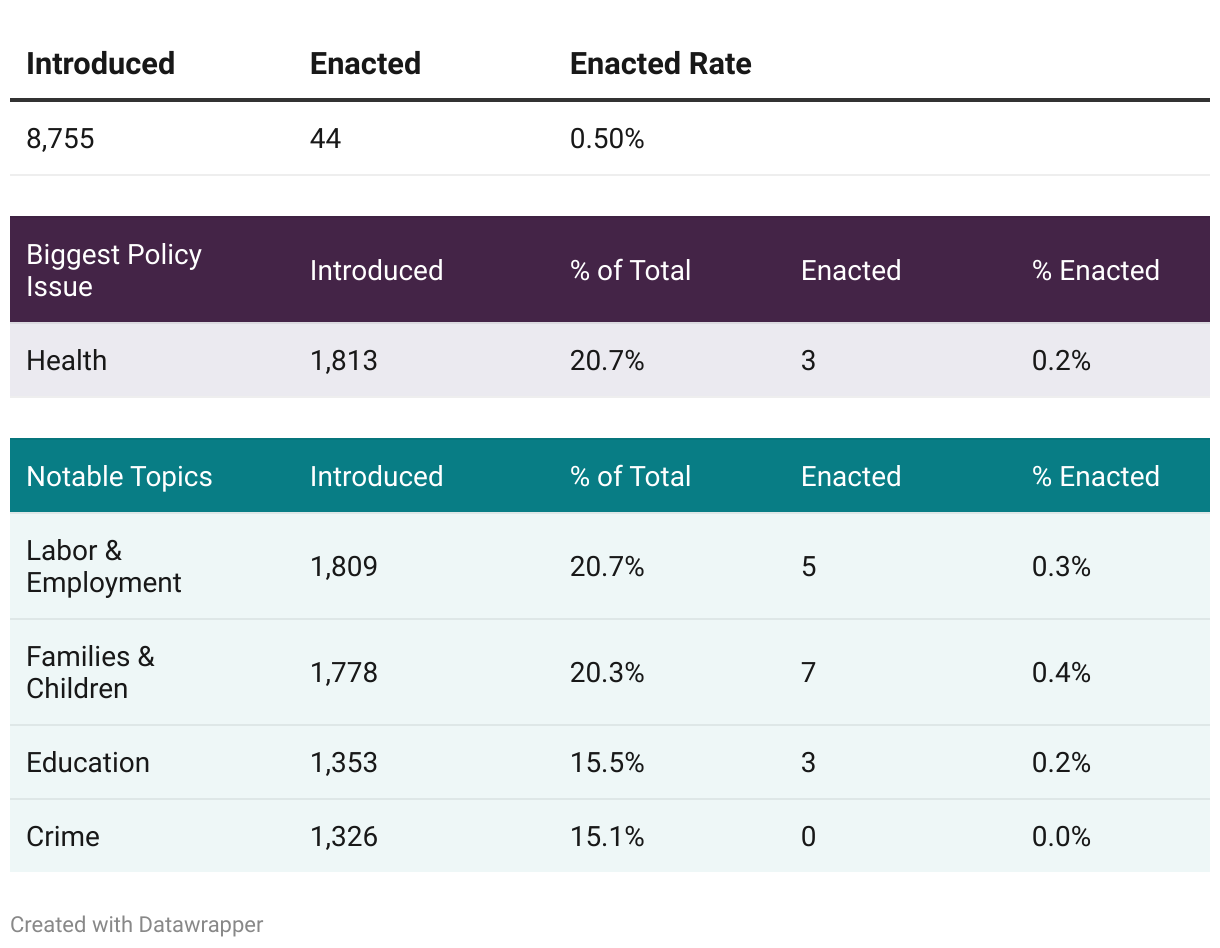Select the Health row label

[x=66, y=361]
